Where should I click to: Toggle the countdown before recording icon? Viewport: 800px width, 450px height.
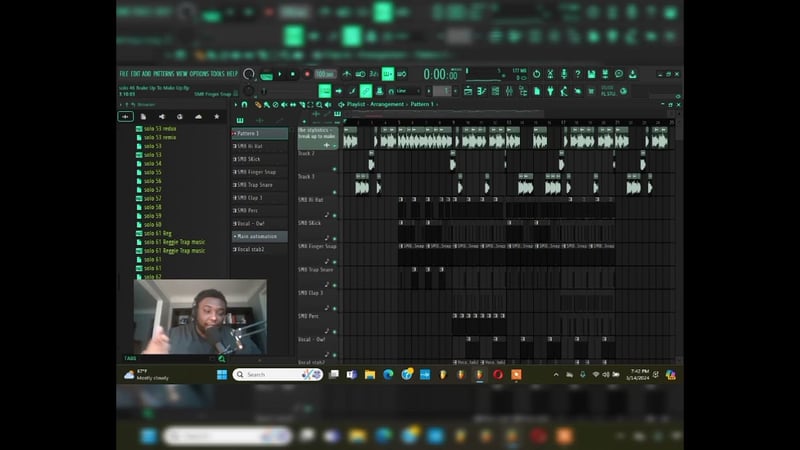[373, 74]
